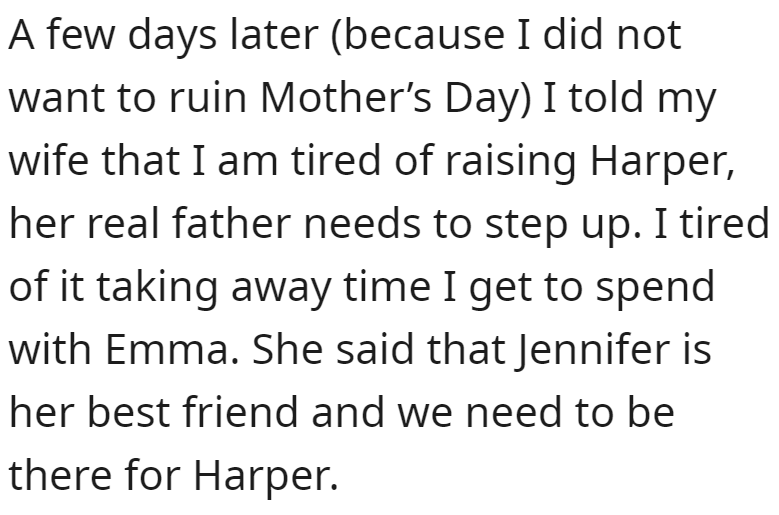The image size is (779, 515).
Task: Click the word "Day)" with the closing parenthesis
Action: [x=487, y=97]
